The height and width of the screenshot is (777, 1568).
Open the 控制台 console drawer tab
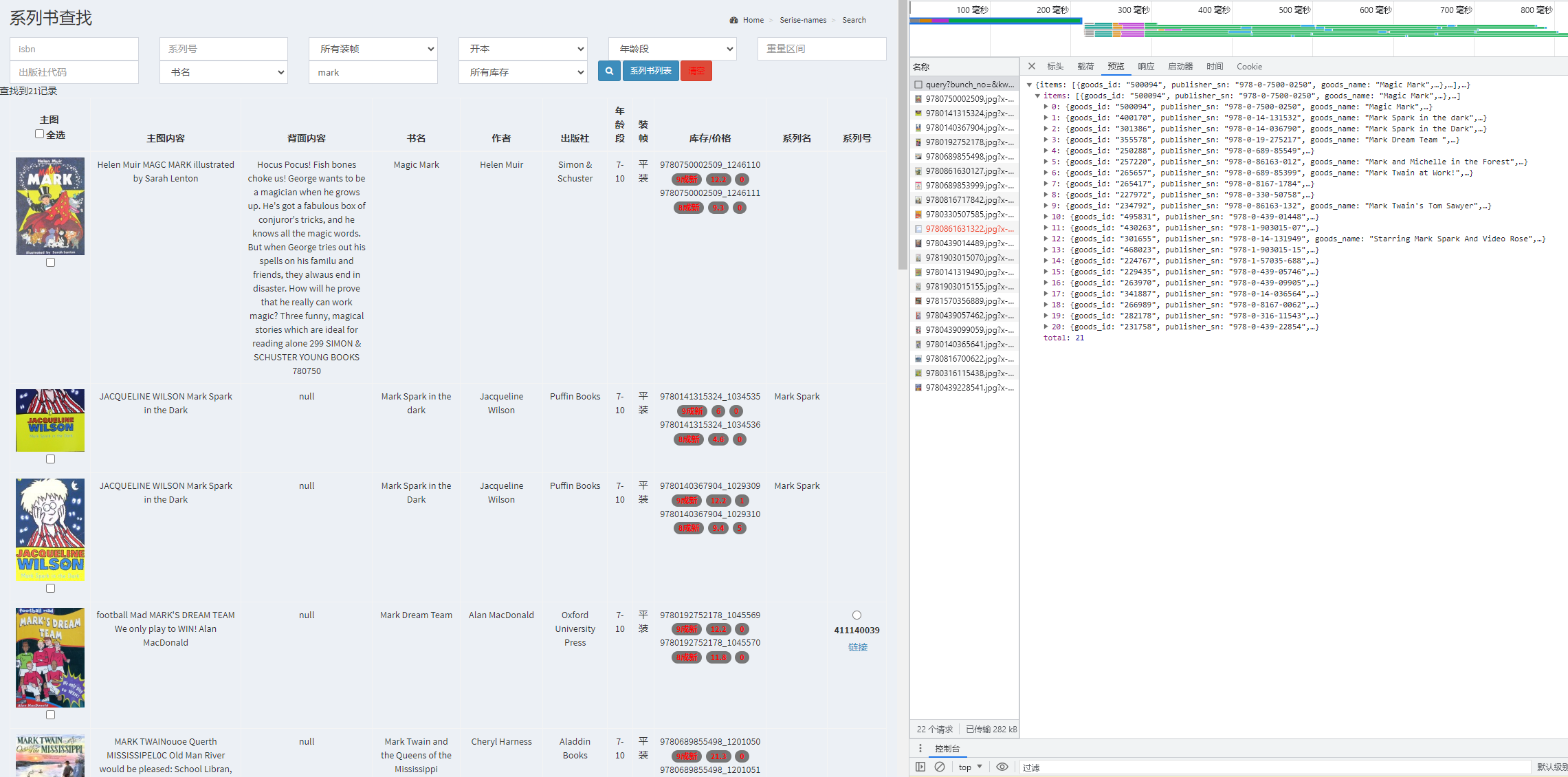pos(947,748)
